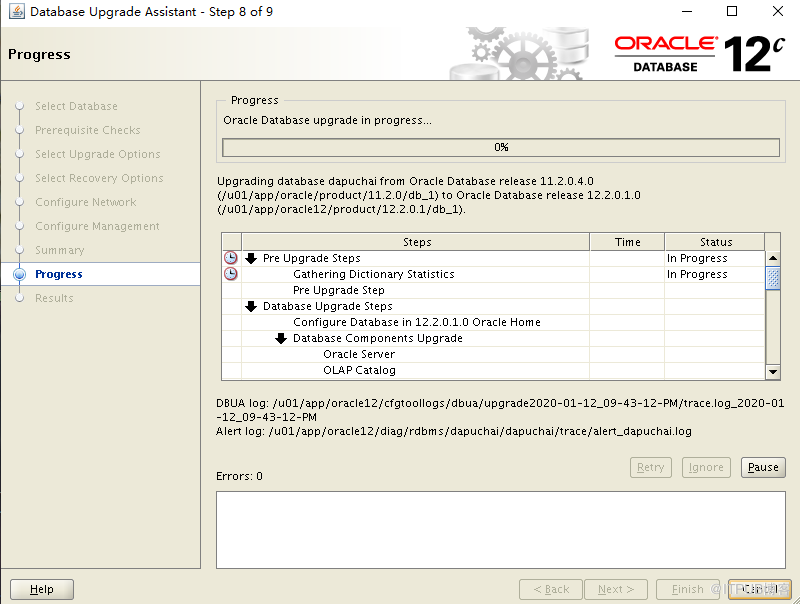Click the Java application icon in title bar

coord(16,11)
